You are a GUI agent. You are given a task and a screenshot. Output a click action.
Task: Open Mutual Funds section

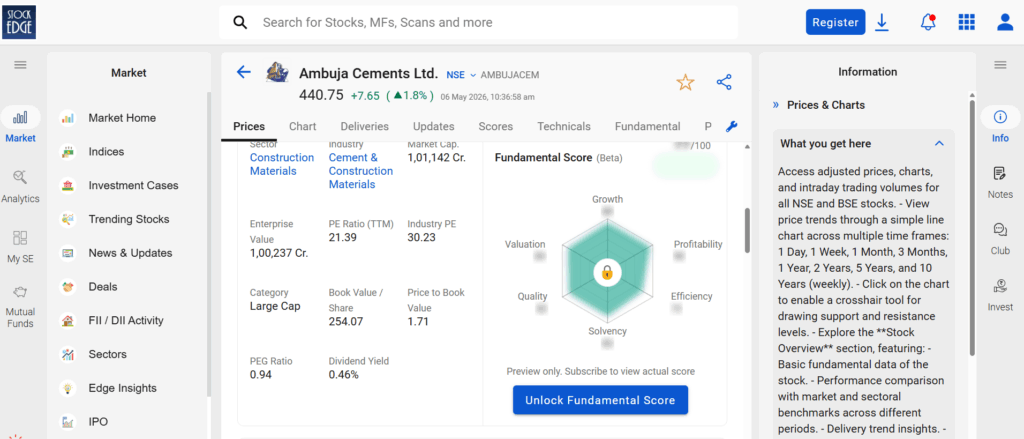[20, 306]
